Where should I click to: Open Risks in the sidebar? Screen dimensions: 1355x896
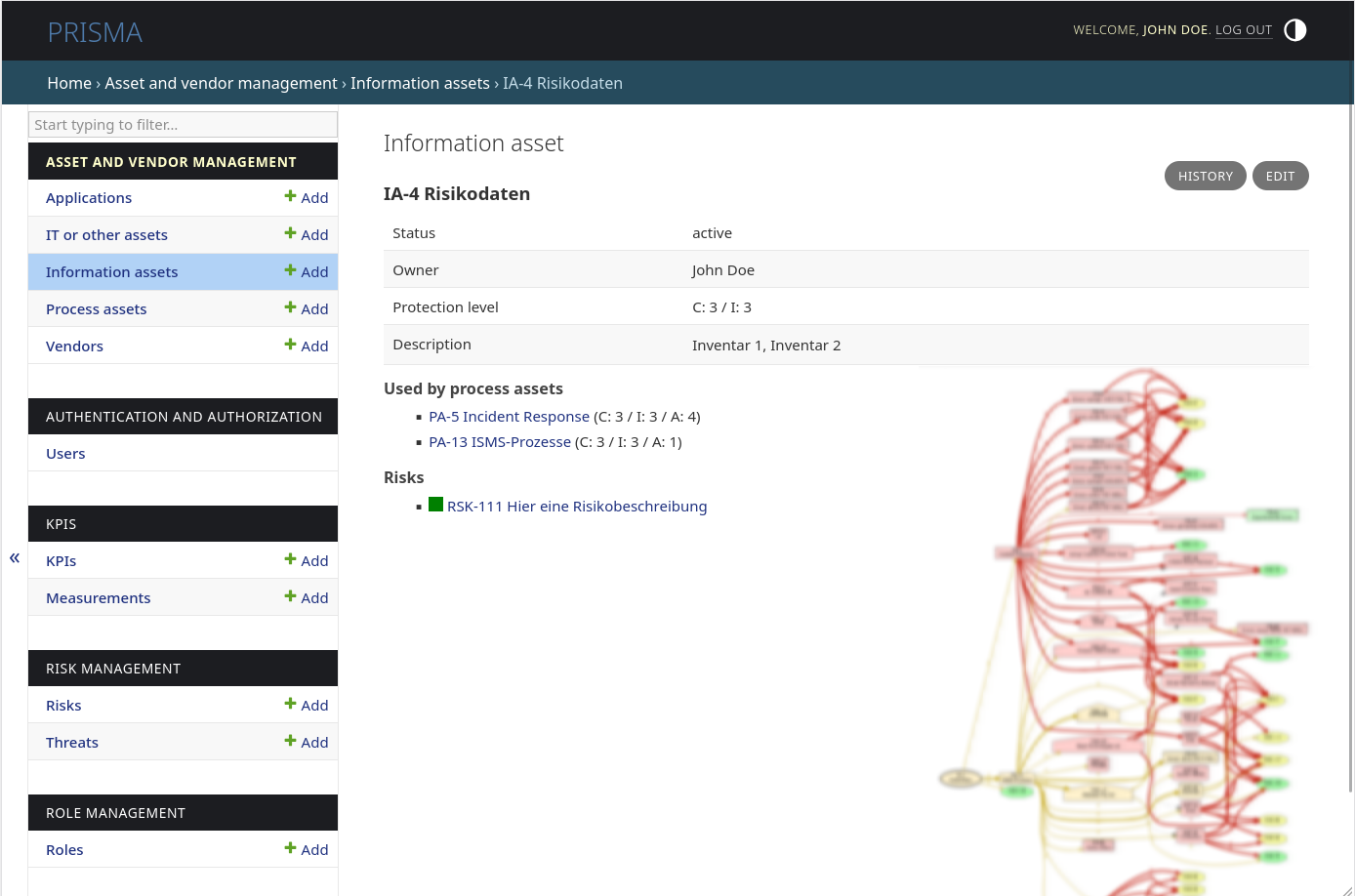tap(63, 705)
